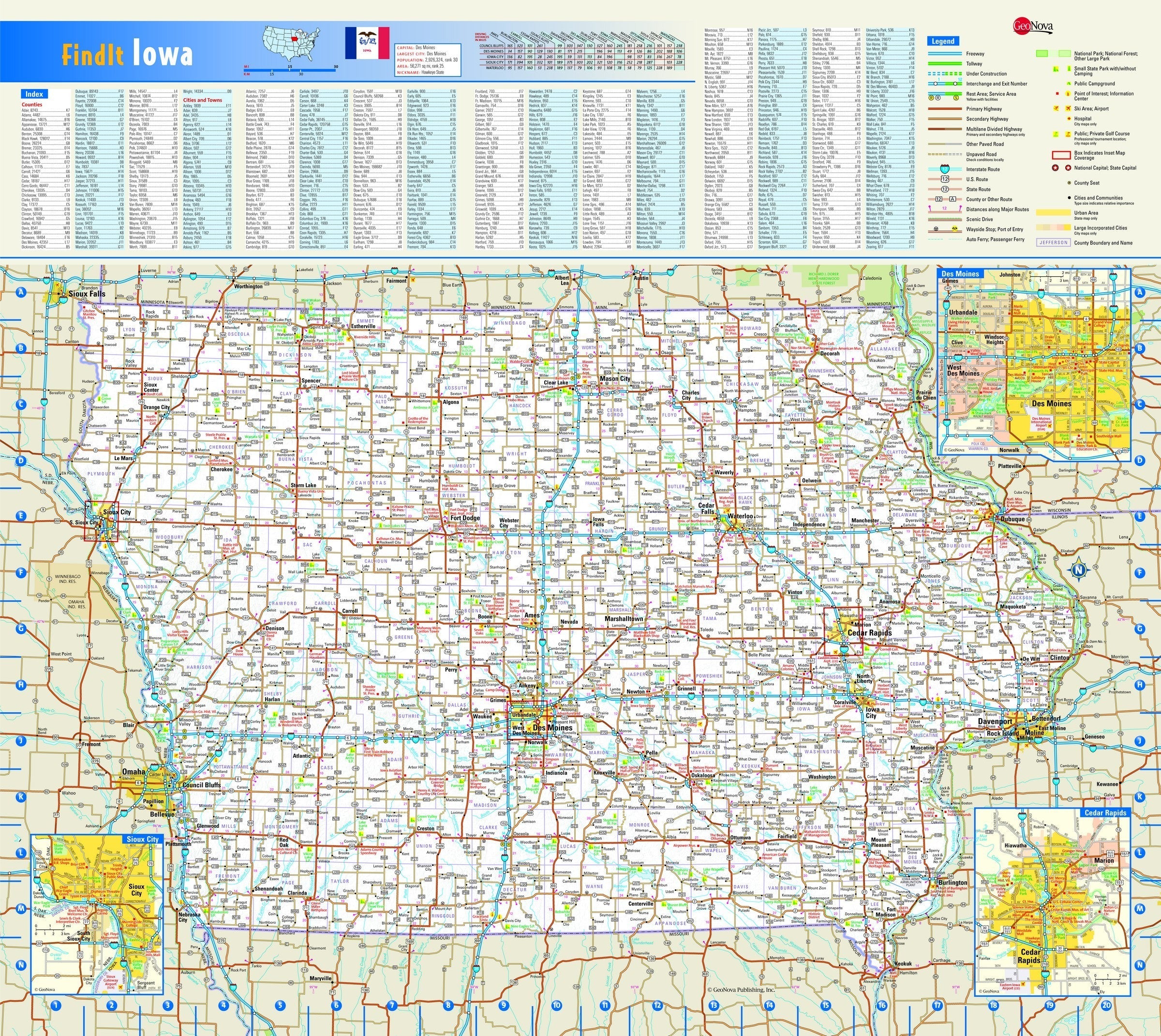Click the Port of Entry yellow legend symbol

[x=955, y=229]
